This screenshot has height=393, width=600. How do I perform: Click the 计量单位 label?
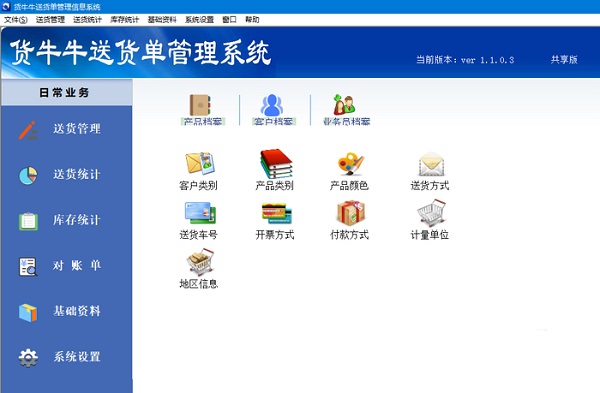430,235
